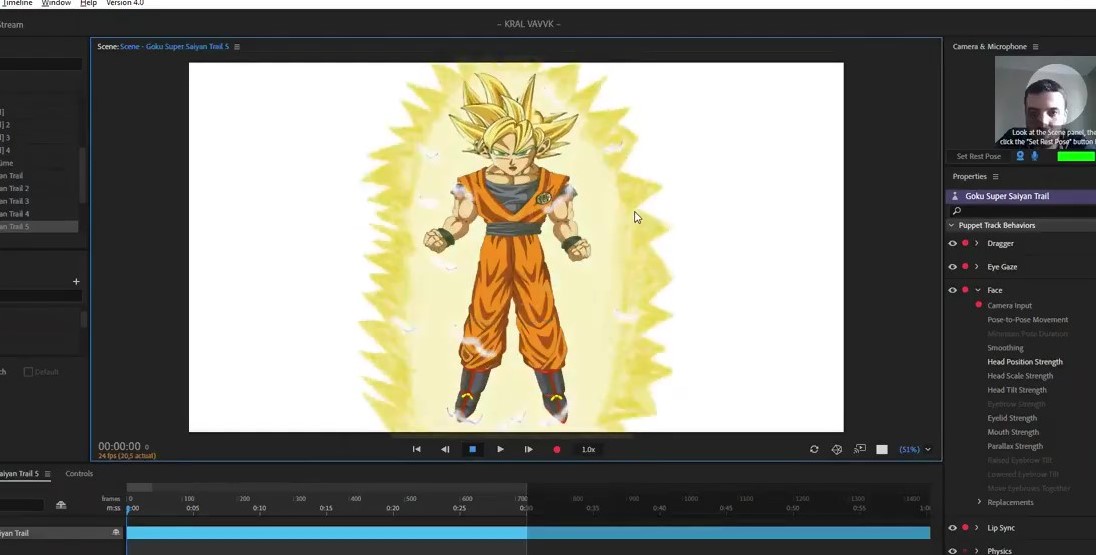1096x555 pixels.
Task: Select Head Position Strength parameter
Action: pos(1025,361)
